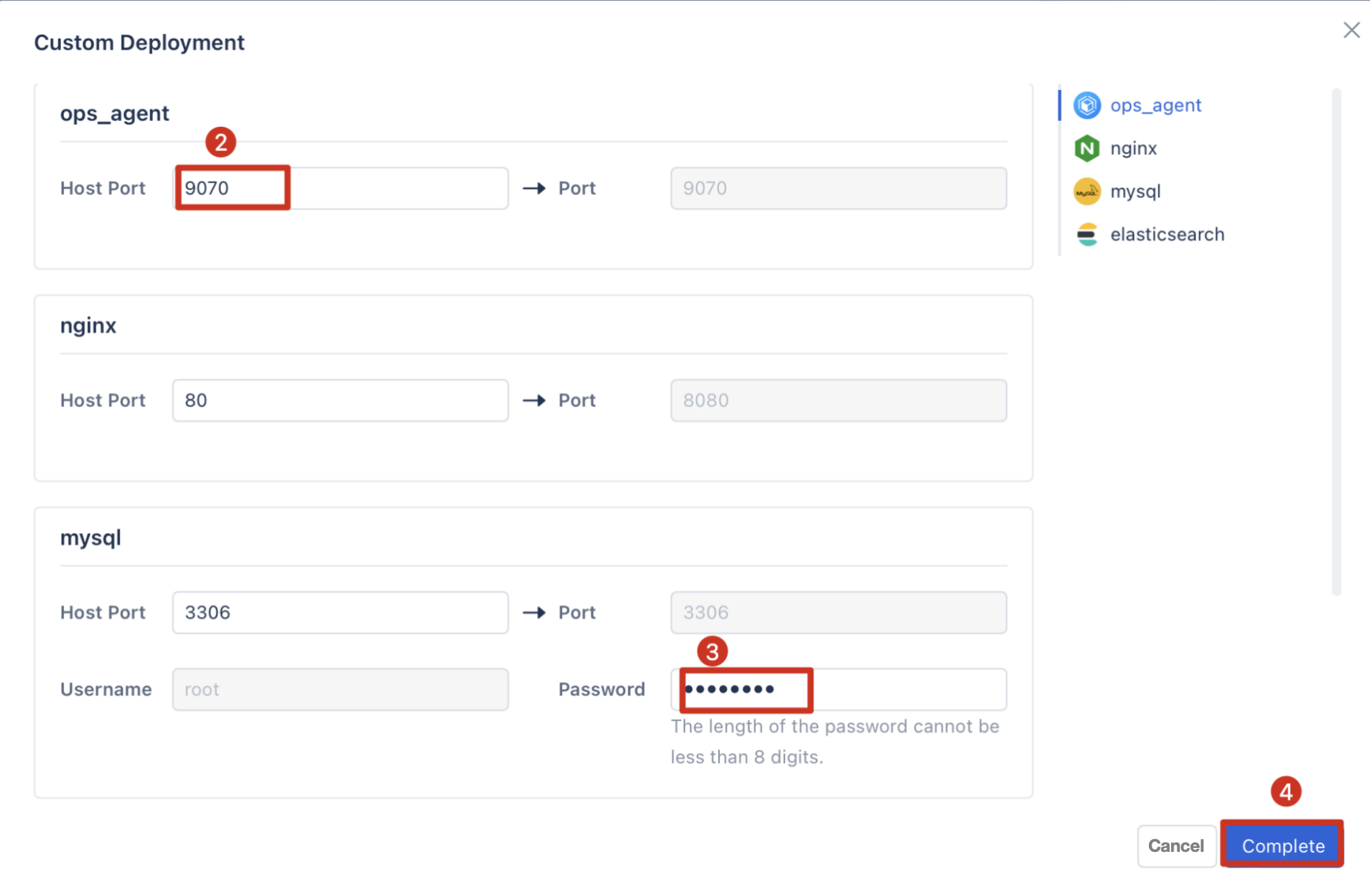Jump to the mysql section from sidebar
Viewport: 1370px width, 896px height.
(x=1136, y=191)
